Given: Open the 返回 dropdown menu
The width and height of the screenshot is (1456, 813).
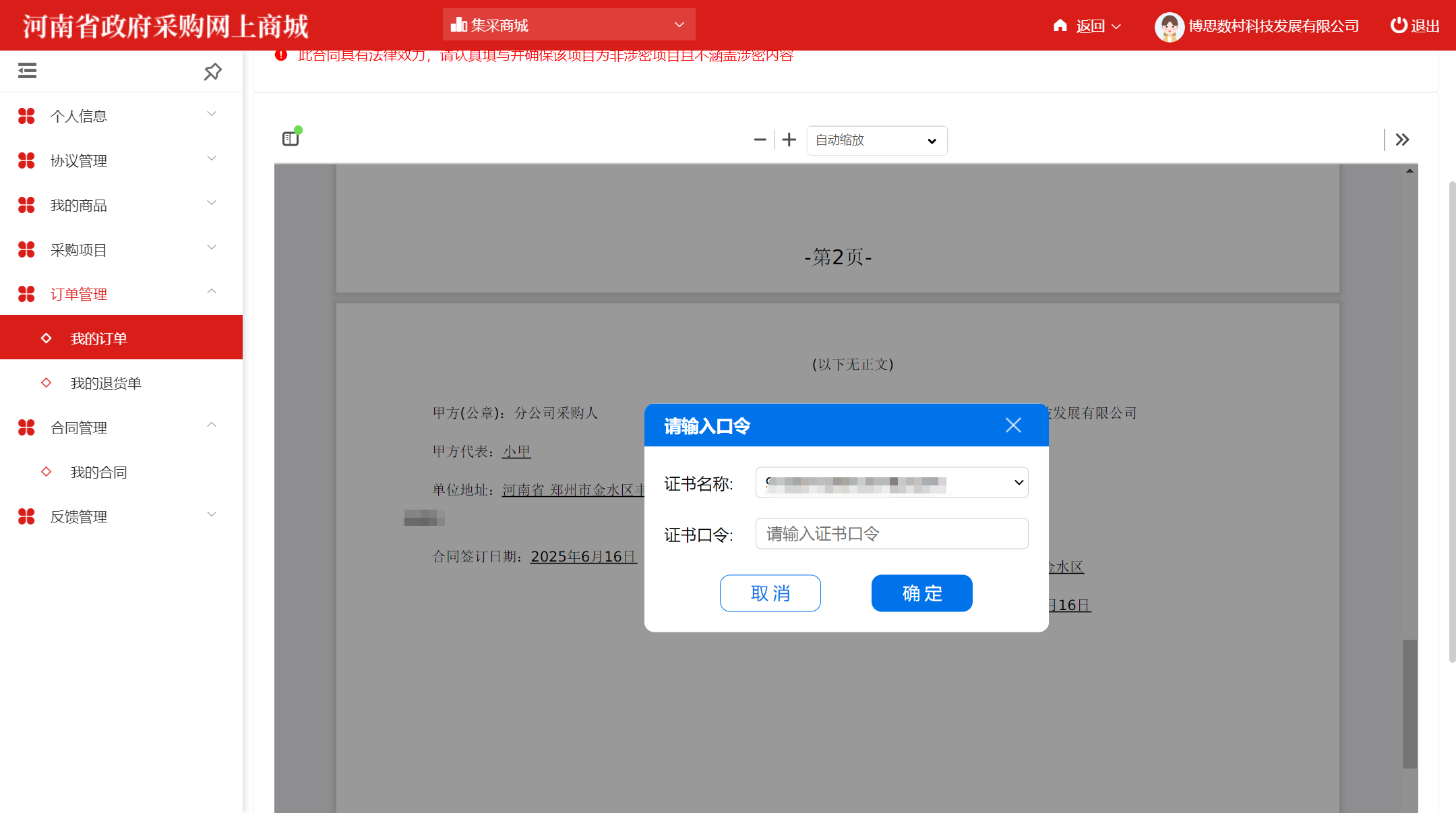Looking at the screenshot, I should (x=1099, y=26).
